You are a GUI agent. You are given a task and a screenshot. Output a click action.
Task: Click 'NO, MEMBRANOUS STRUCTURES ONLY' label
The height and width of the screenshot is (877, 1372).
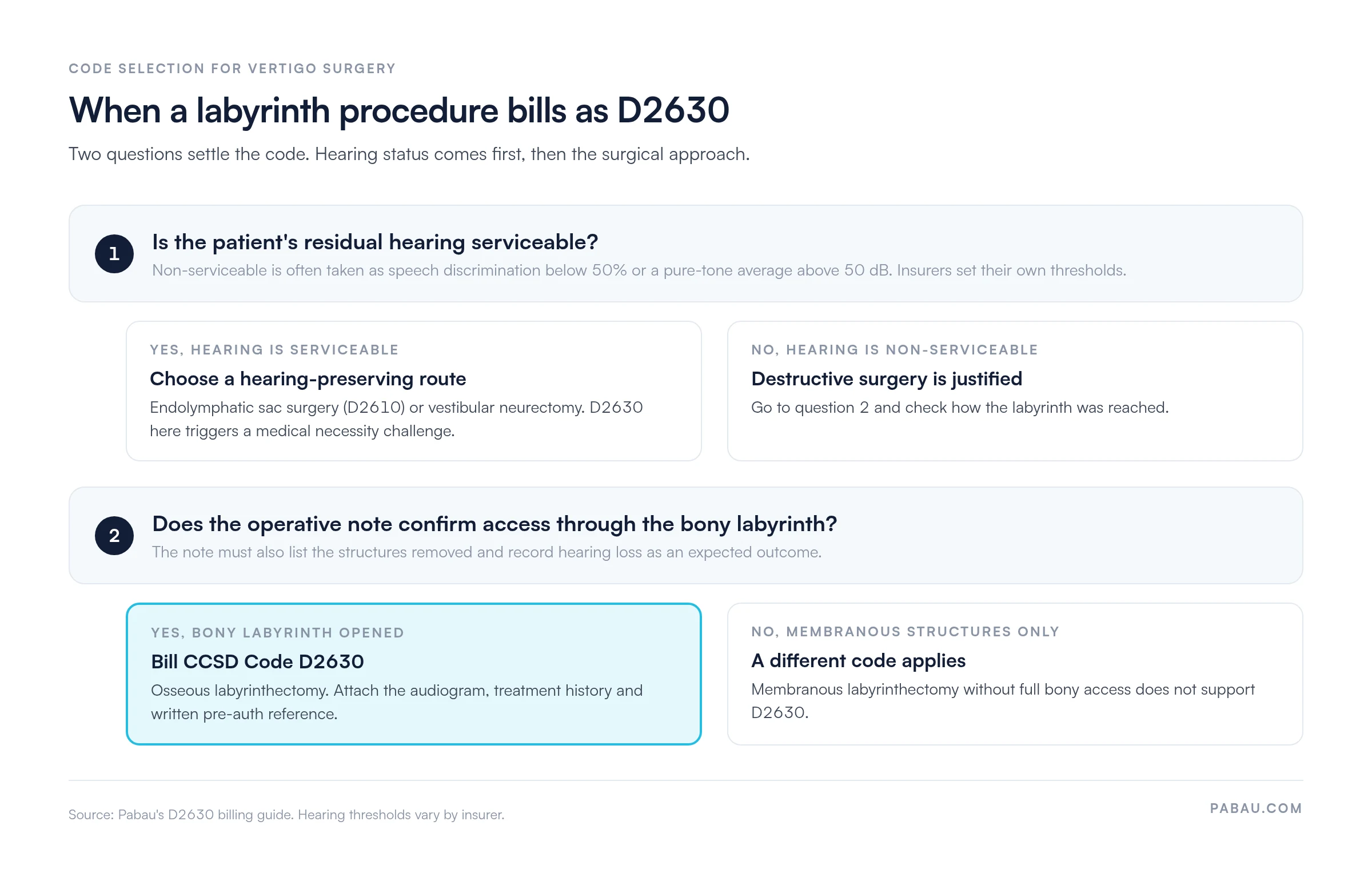(x=906, y=632)
